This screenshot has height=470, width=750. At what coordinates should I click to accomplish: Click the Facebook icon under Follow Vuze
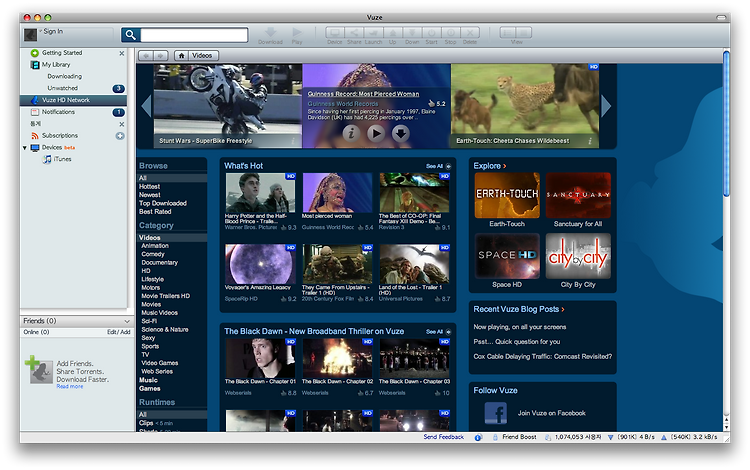496,413
